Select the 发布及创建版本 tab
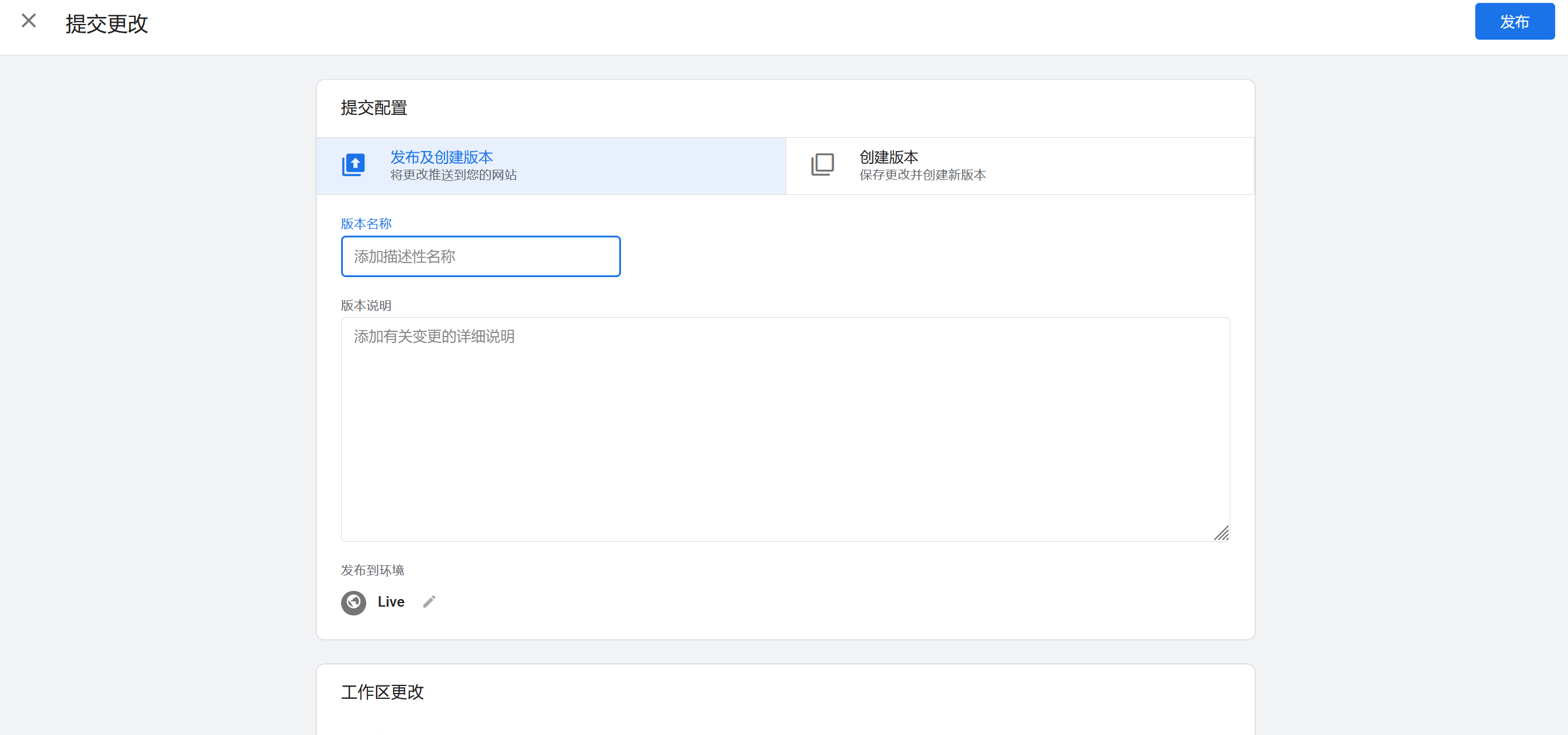 tap(551, 166)
